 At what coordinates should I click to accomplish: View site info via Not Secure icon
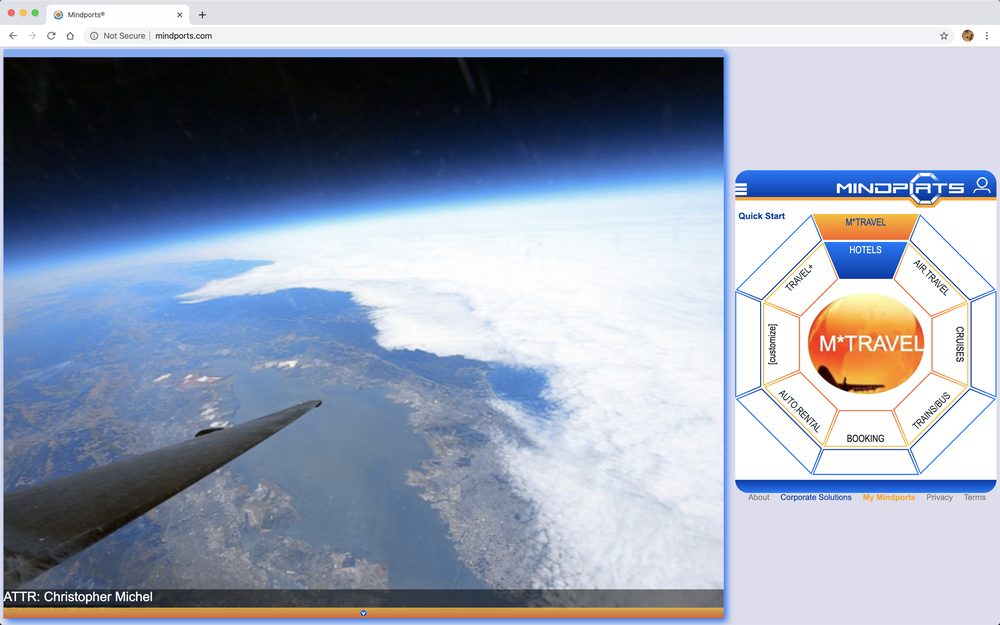coord(94,36)
